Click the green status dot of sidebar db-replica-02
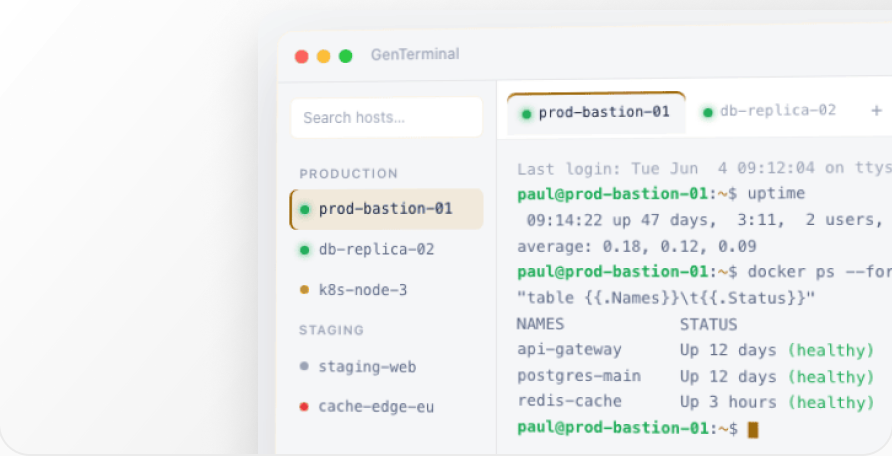Image resolution: width=892 pixels, height=456 pixels. point(304,250)
